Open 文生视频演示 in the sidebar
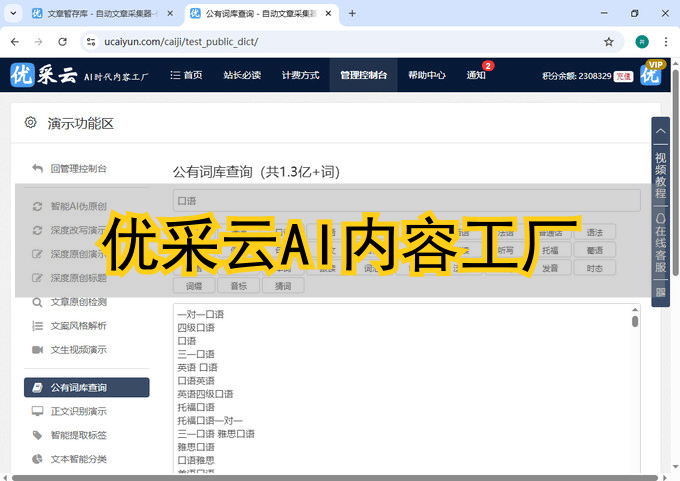This screenshot has width=680, height=481. point(78,349)
